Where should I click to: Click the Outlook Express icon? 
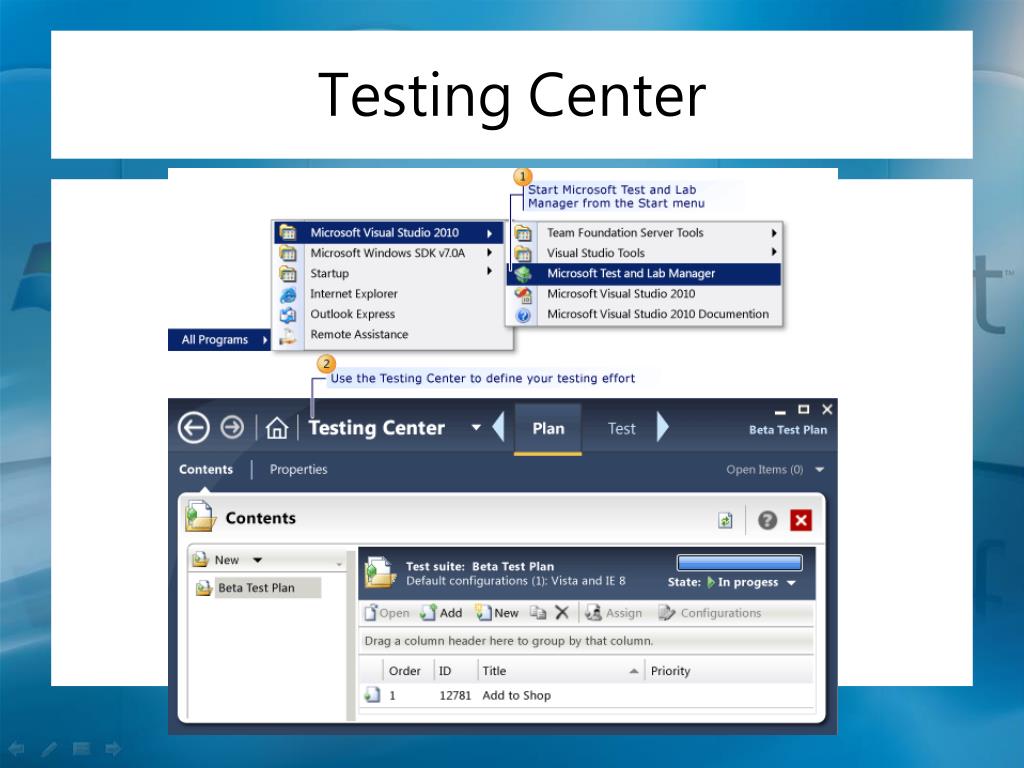(x=288, y=315)
